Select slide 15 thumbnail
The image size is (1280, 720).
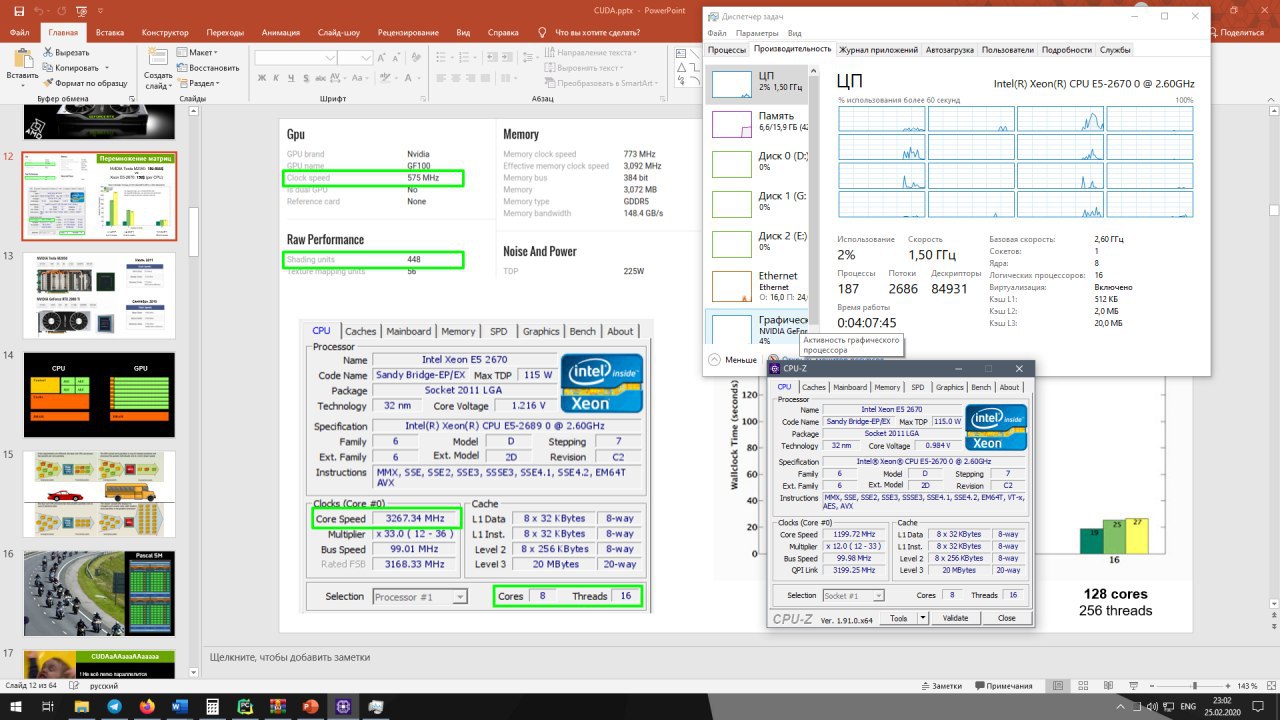pyautogui.click(x=99, y=494)
